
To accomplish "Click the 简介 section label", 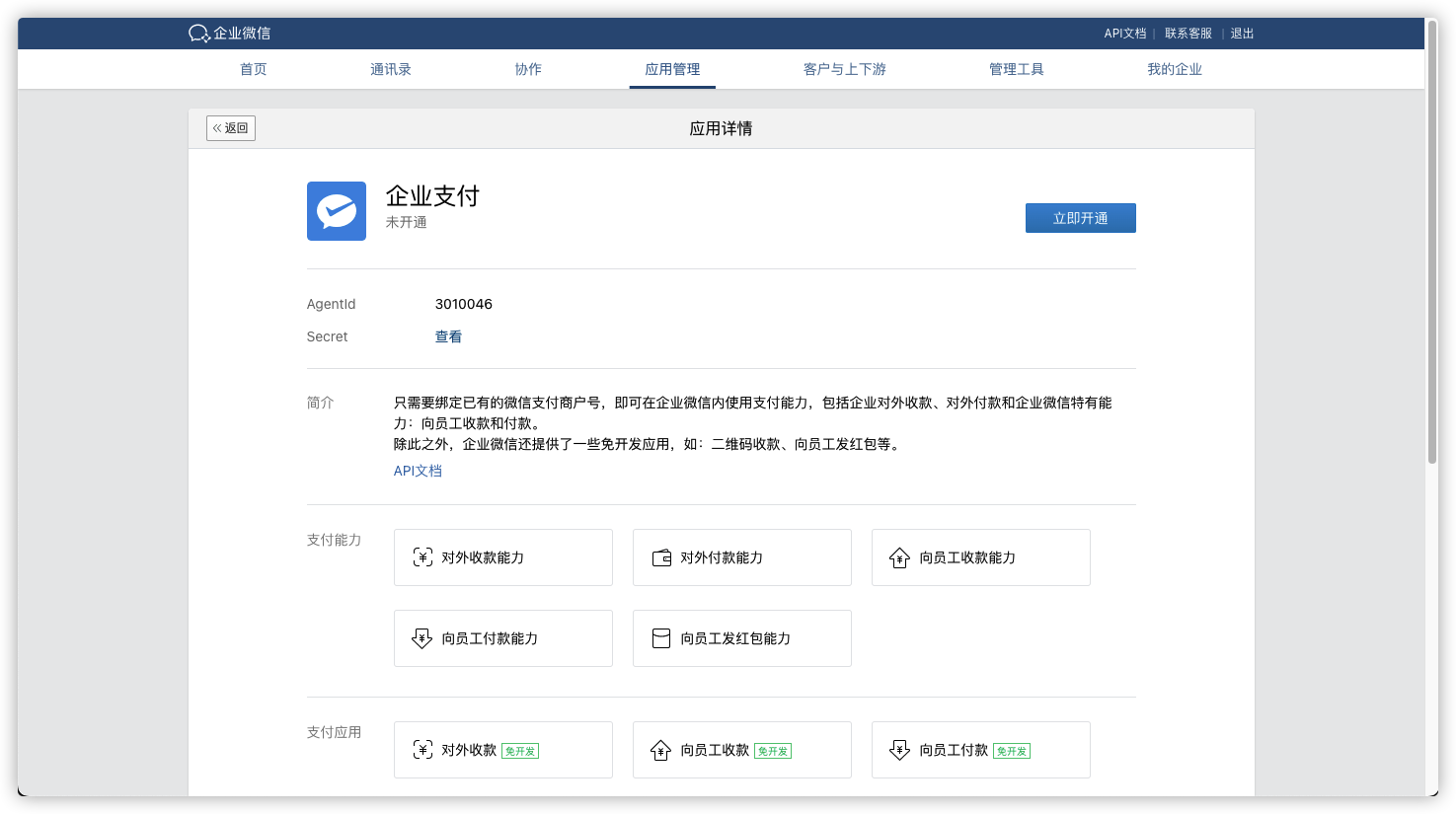I will 321,403.
